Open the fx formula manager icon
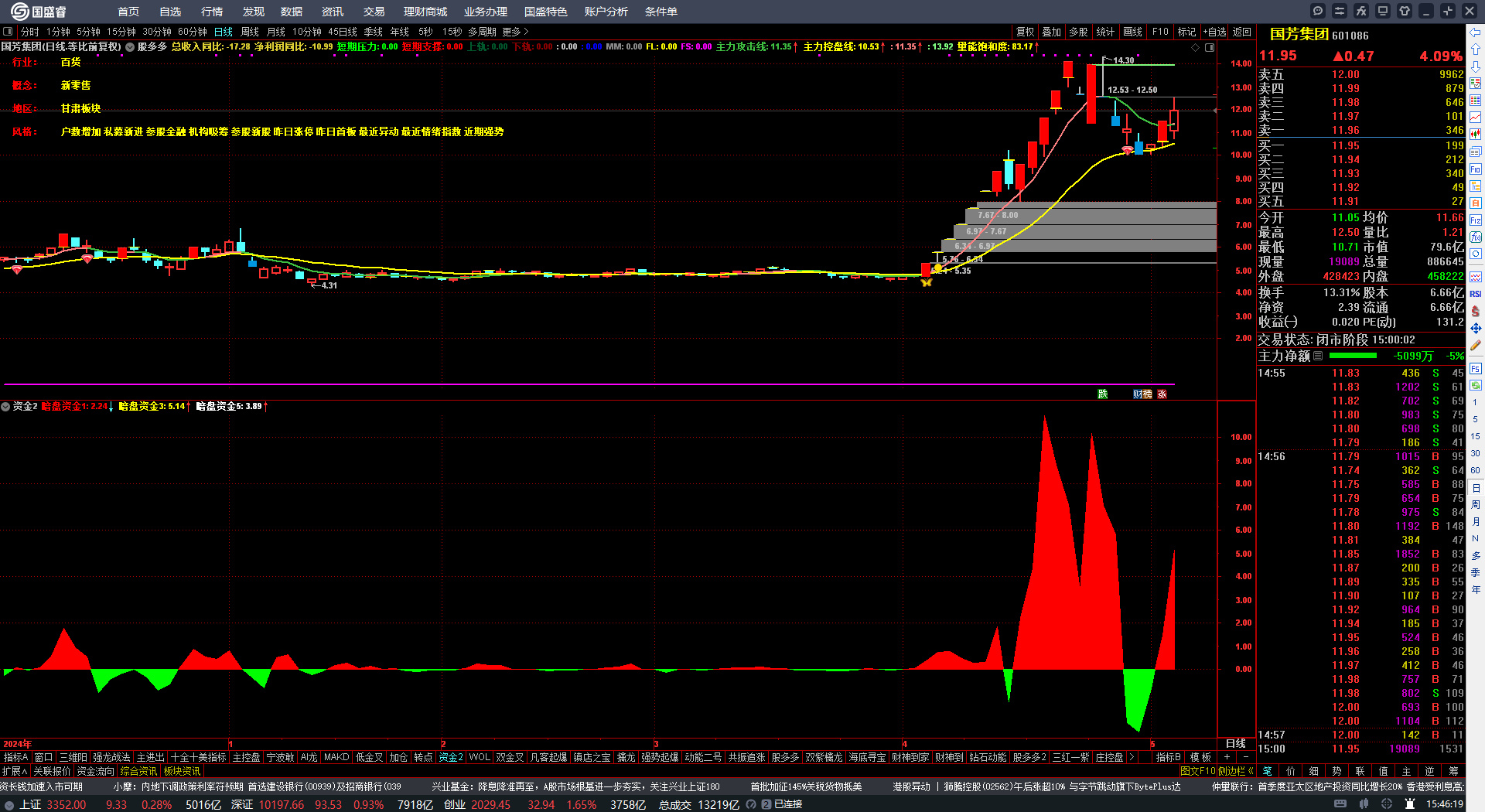This screenshot has height=812, width=1485. pos(1361,11)
